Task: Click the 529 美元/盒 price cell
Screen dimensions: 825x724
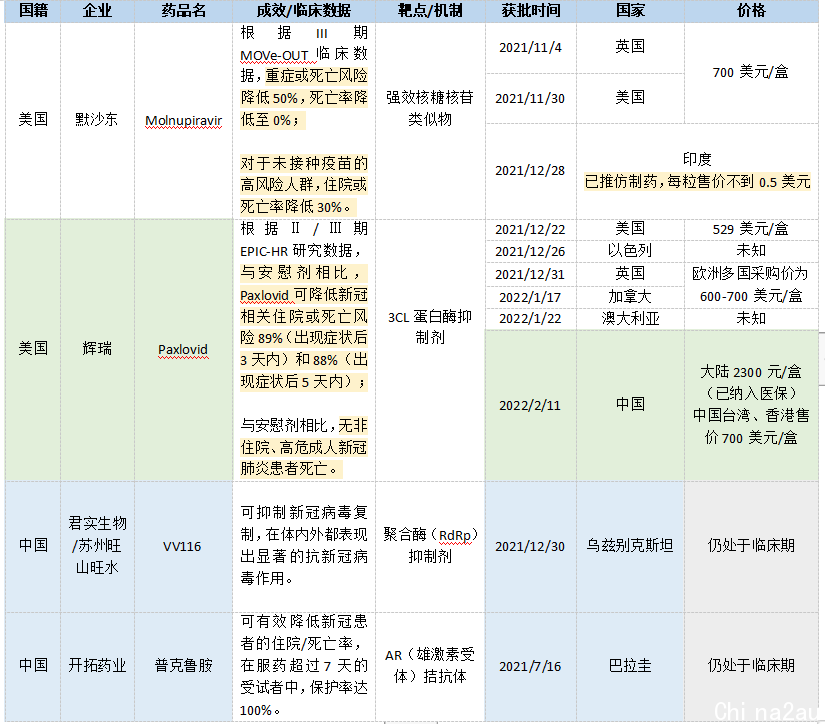Action: (x=751, y=229)
